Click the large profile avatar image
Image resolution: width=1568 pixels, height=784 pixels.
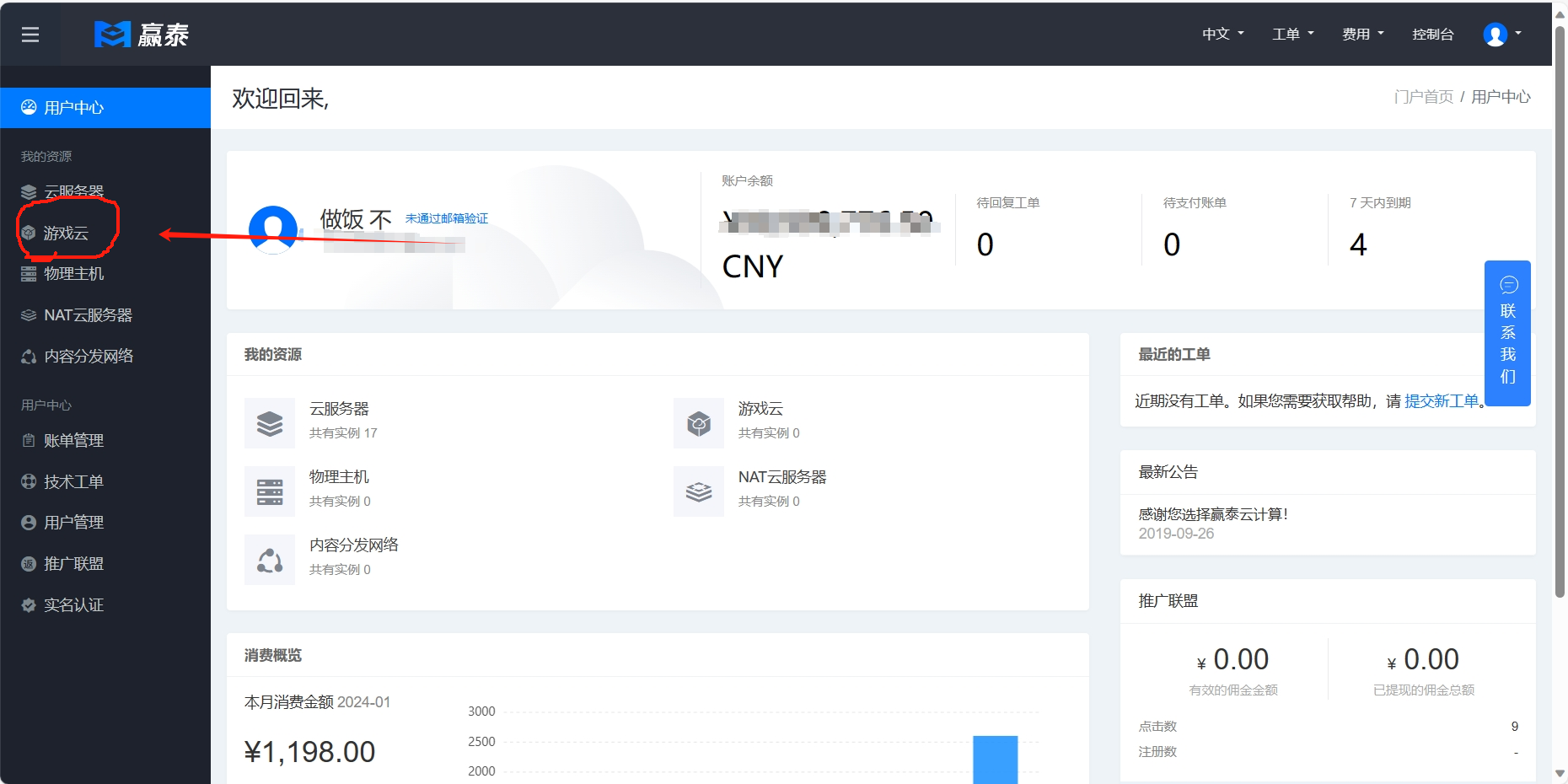pyautogui.click(x=273, y=229)
